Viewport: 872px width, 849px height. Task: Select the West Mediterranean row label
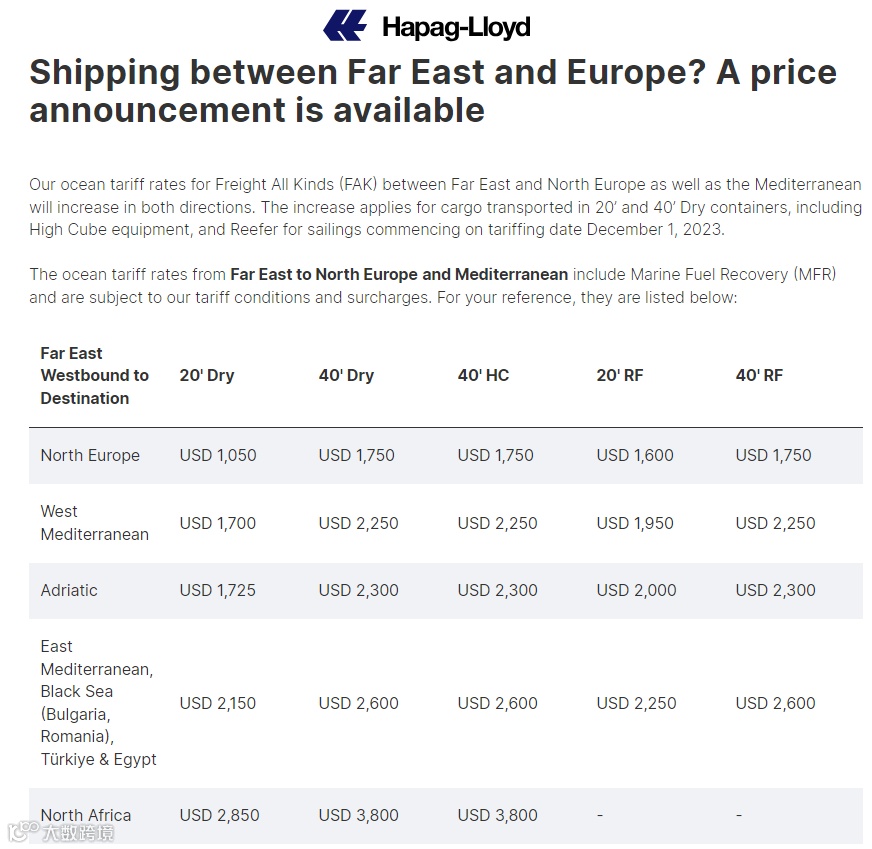[x=95, y=523]
